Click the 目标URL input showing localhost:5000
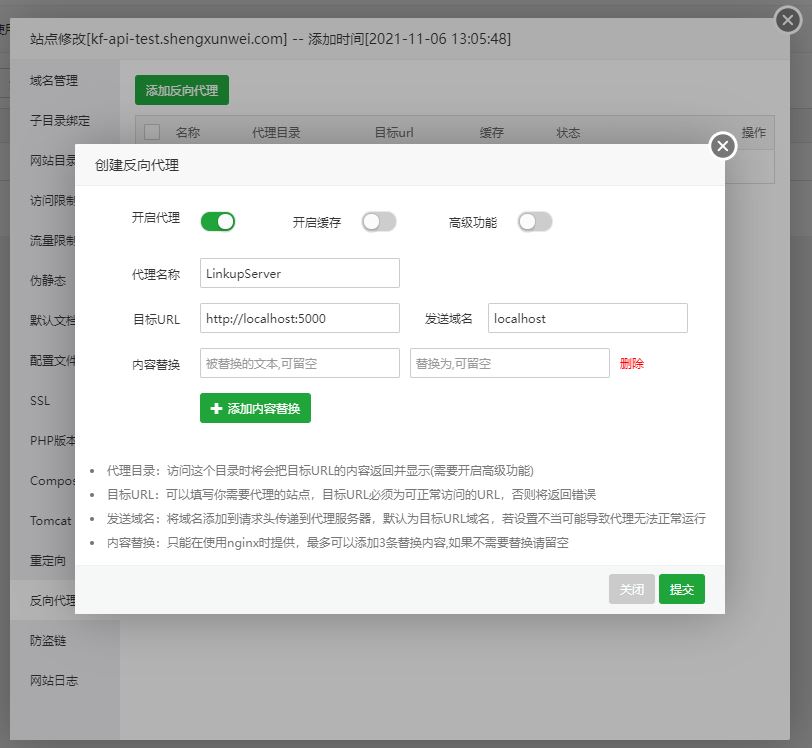Image resolution: width=812 pixels, height=748 pixels. [x=298, y=317]
